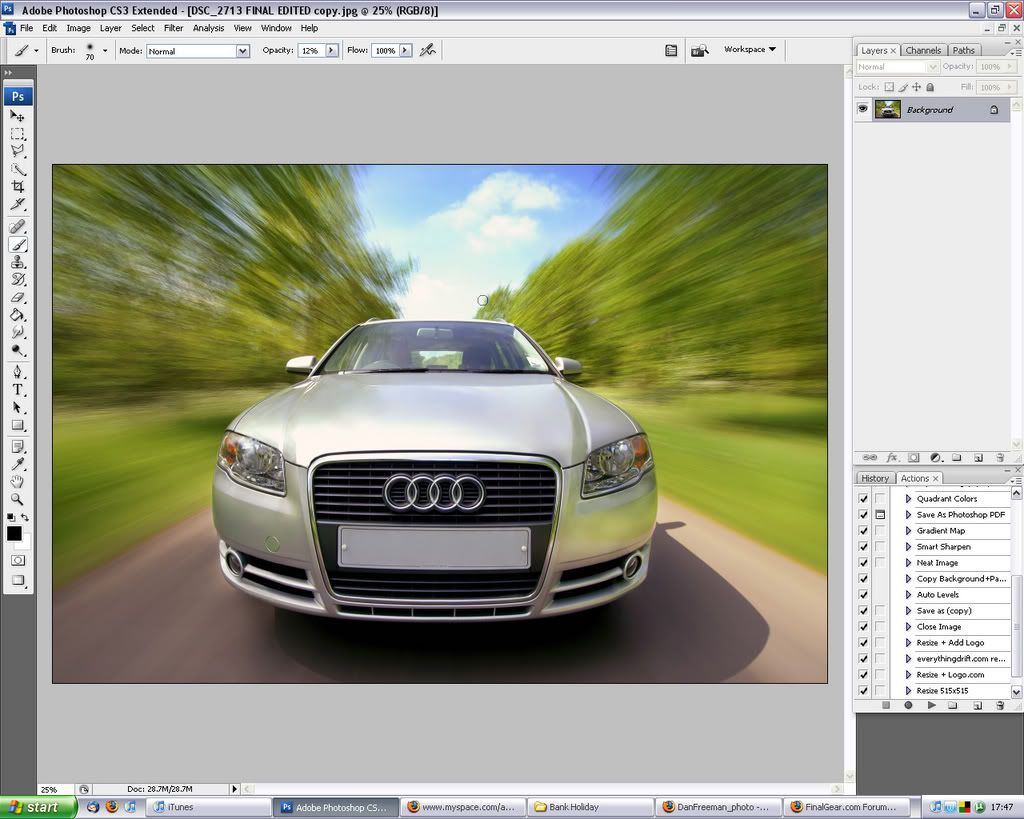Image resolution: width=1024 pixels, height=819 pixels.
Task: Enable airbrush in options bar
Action: [x=428, y=50]
